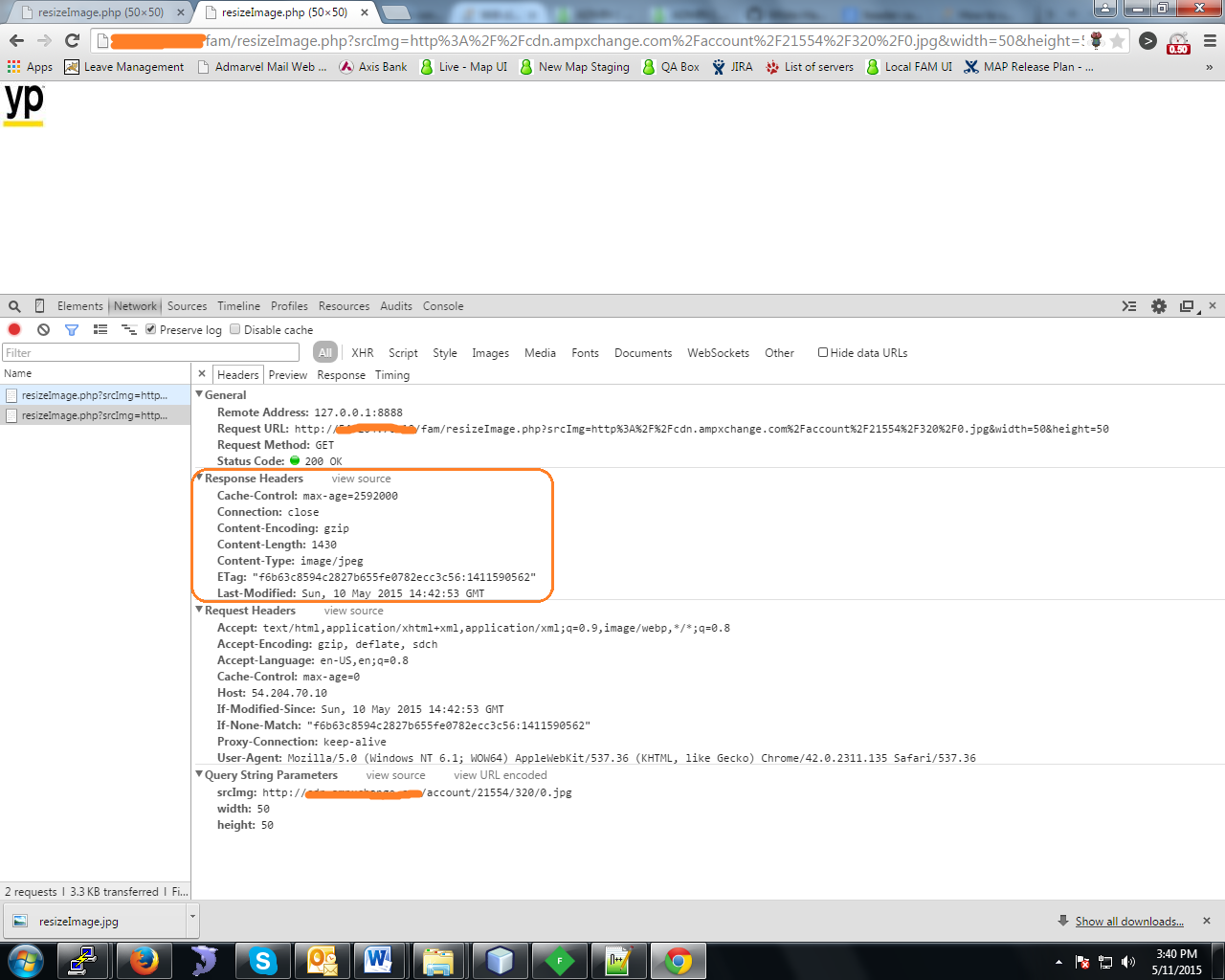1225x980 pixels.
Task: Open the taskbar volume speaker icon
Action: 1128,962
